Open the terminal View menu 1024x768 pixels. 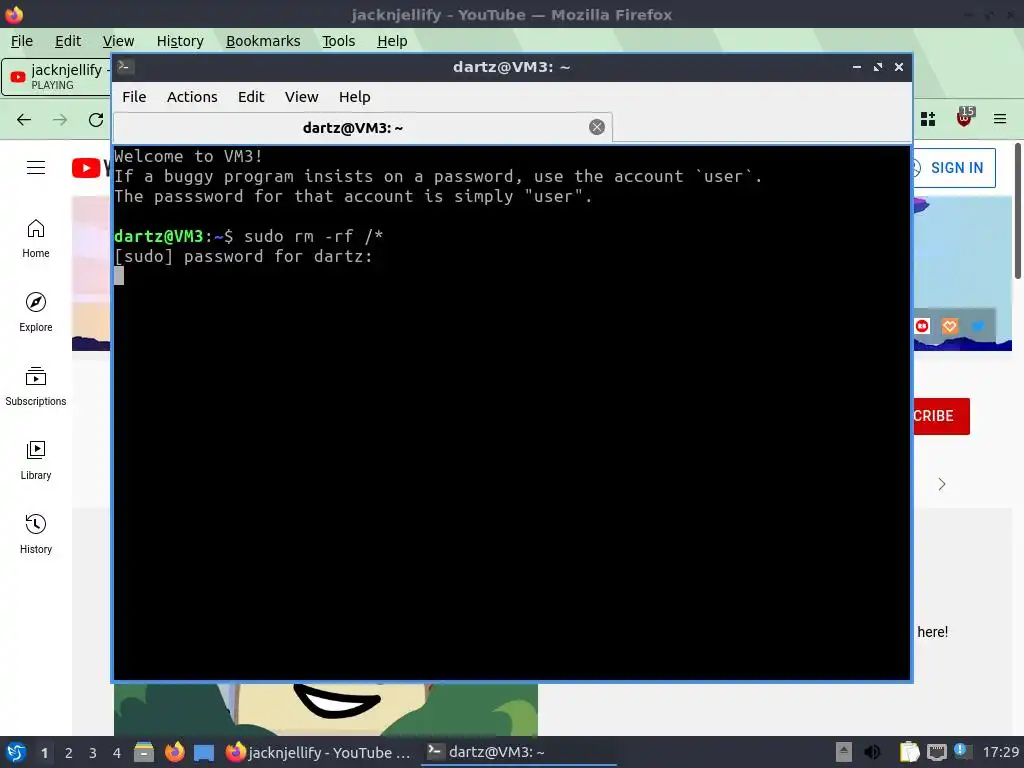pyautogui.click(x=301, y=97)
